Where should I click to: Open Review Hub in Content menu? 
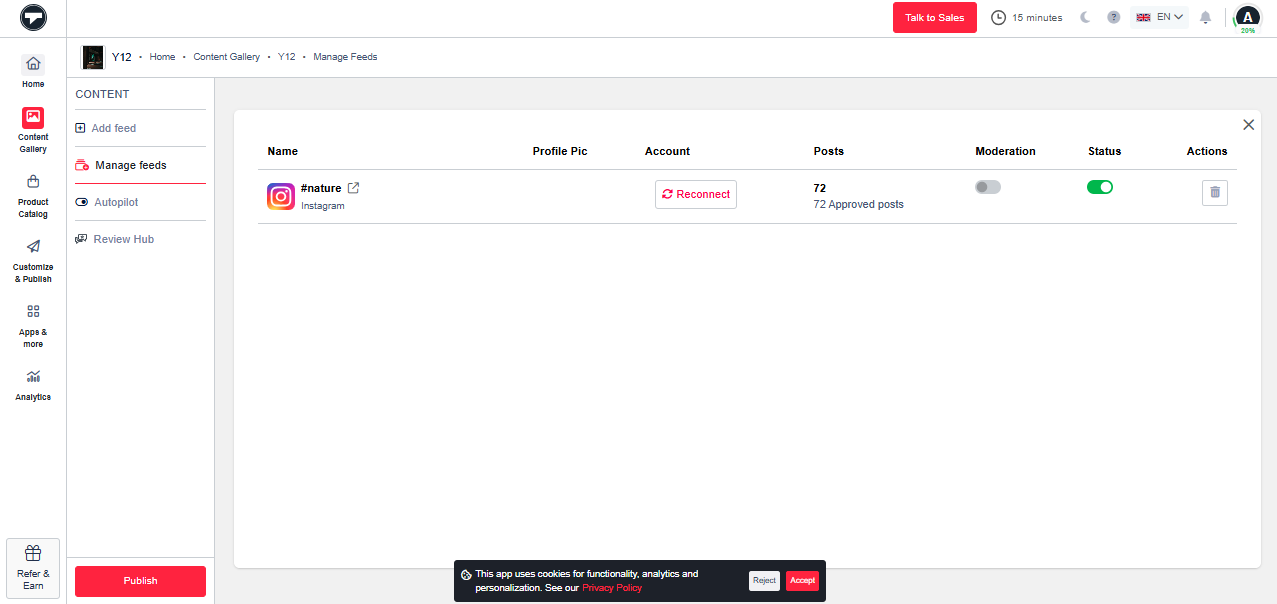123,239
